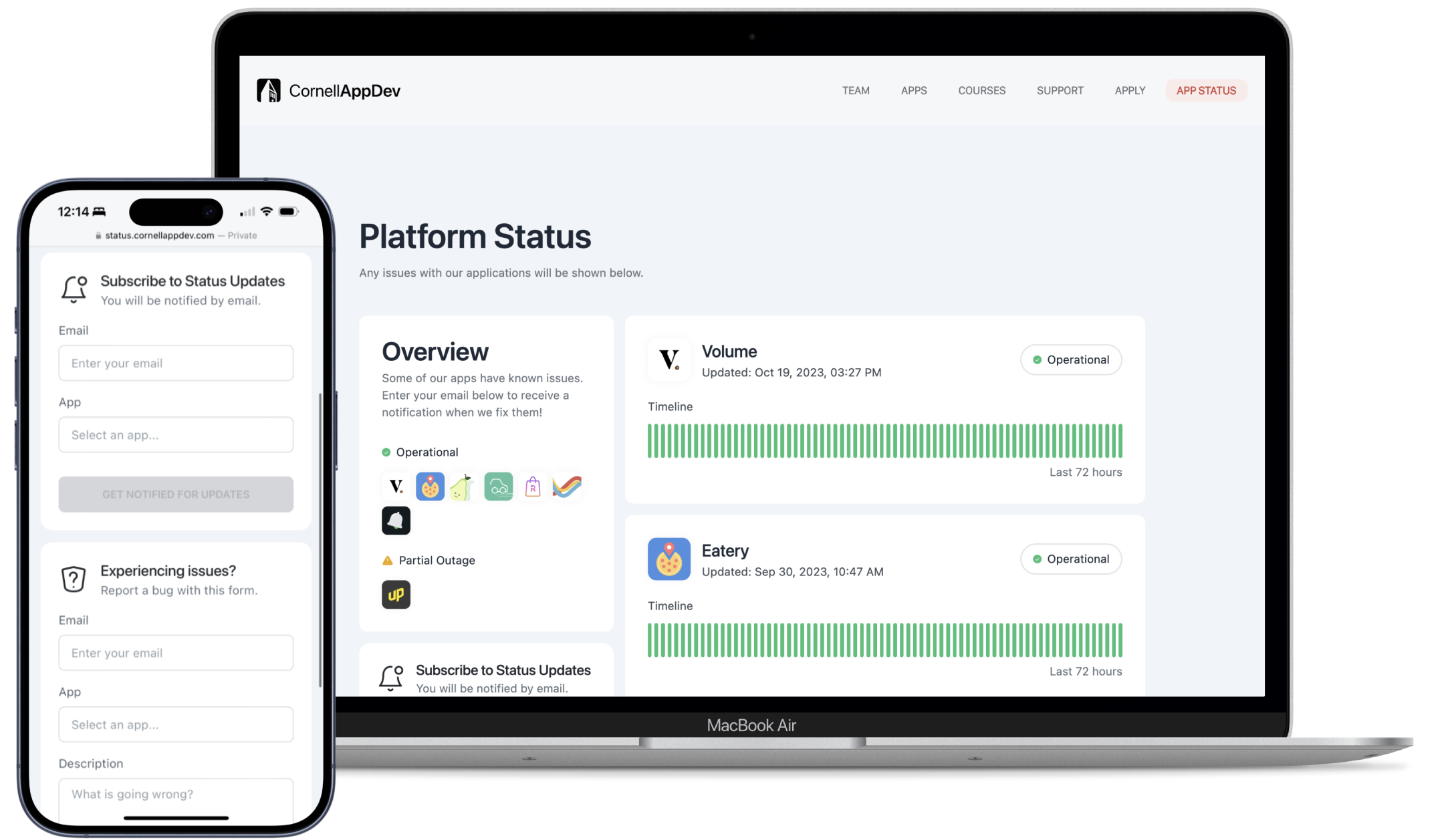Click the Partial Outage UP app icon

pos(396,594)
